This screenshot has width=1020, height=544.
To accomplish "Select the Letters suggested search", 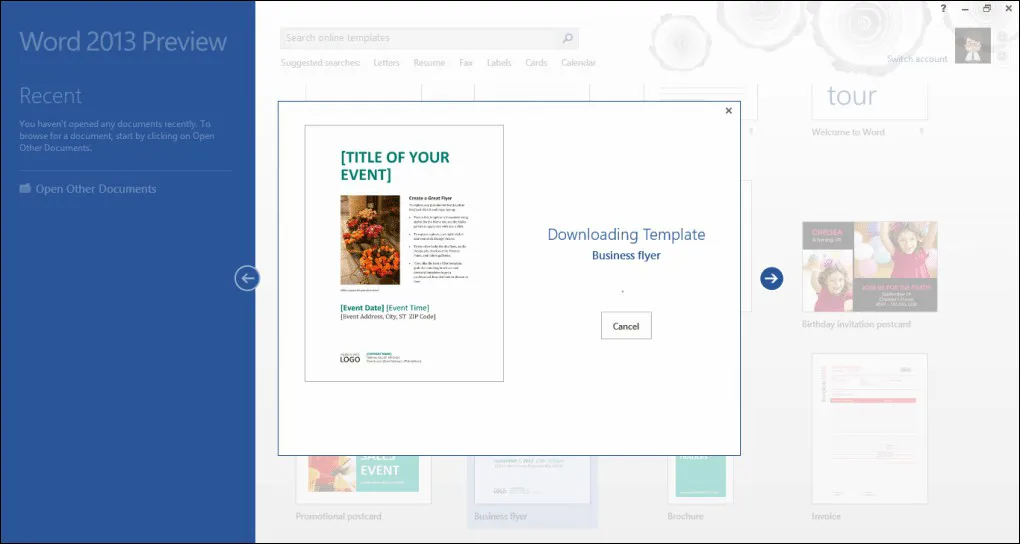I will pos(386,63).
